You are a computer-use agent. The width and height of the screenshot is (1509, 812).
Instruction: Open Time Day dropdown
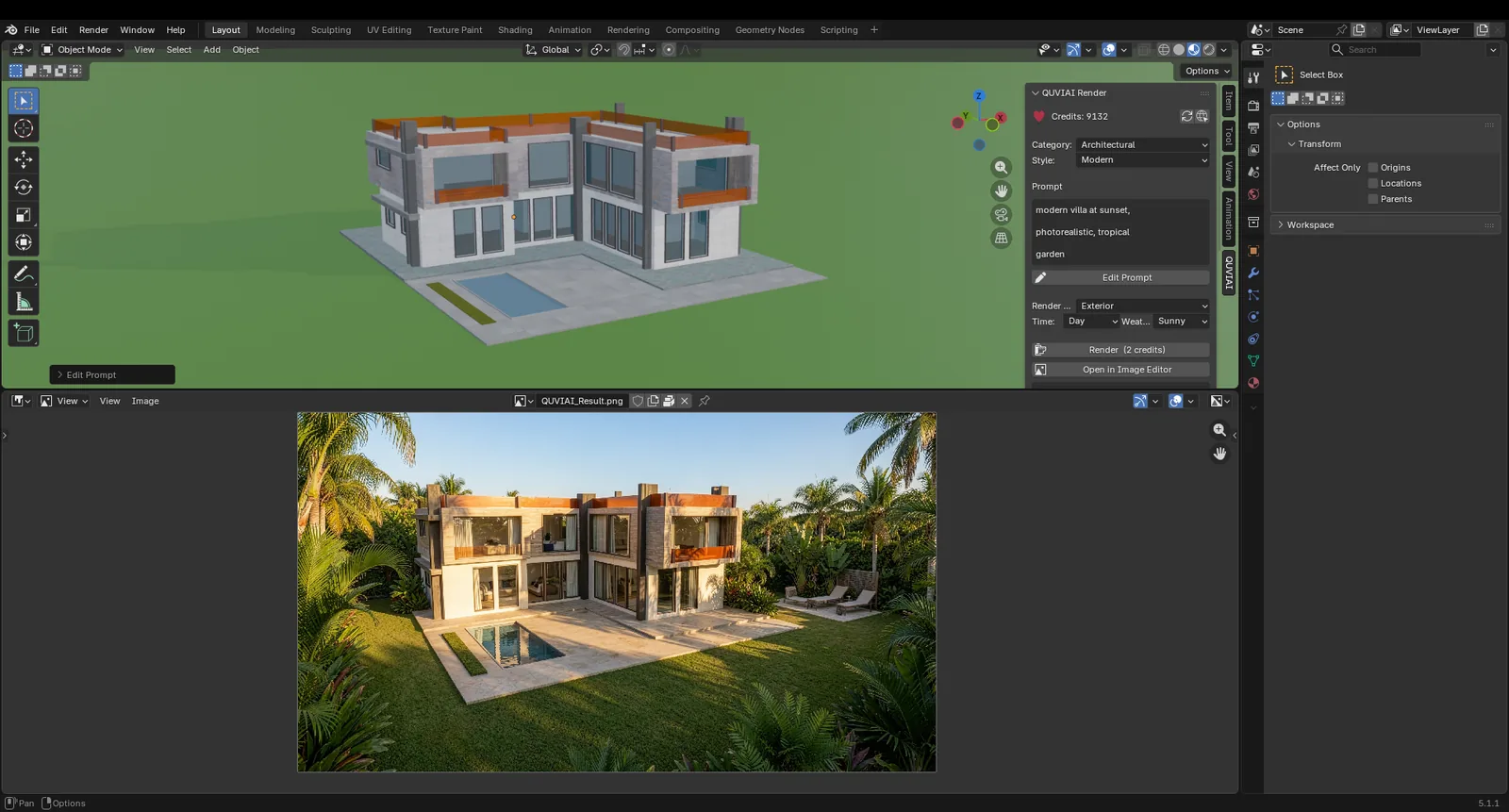click(x=1091, y=322)
